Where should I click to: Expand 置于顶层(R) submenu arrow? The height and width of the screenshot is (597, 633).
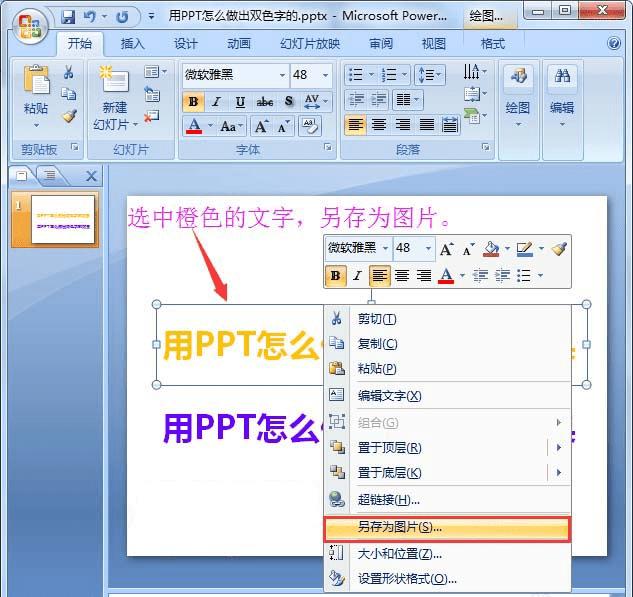coord(559,447)
